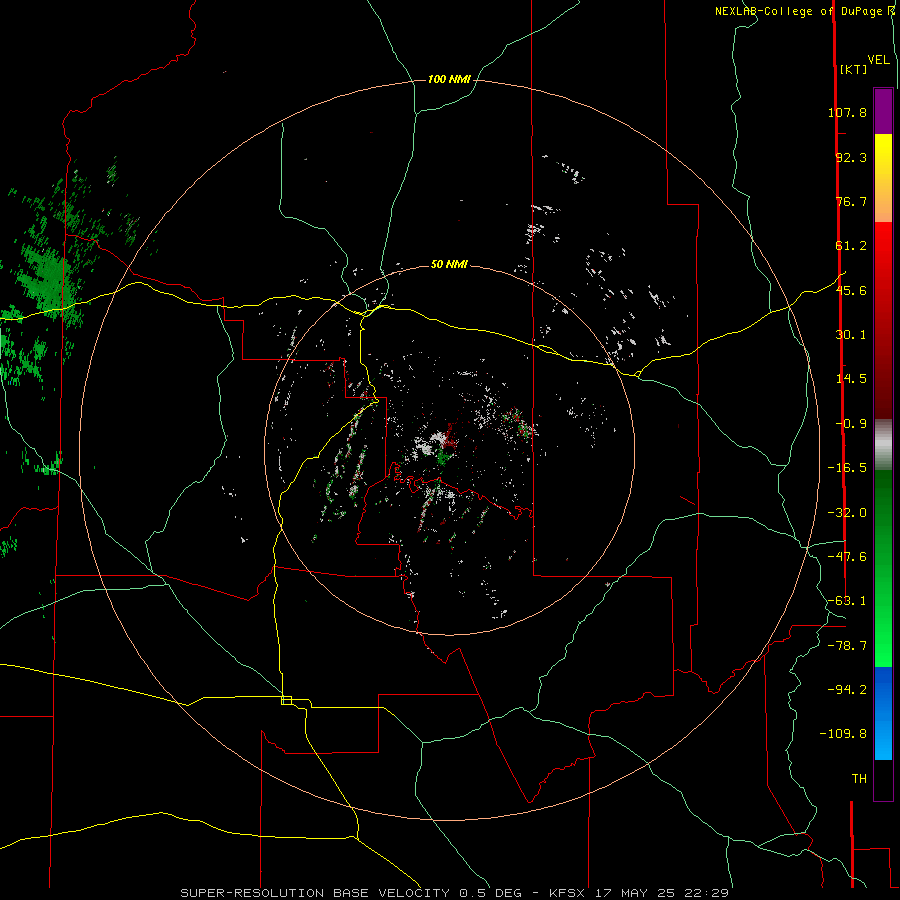Pick the green segment of the velocity scale
The image size is (900, 900).
click(883, 568)
